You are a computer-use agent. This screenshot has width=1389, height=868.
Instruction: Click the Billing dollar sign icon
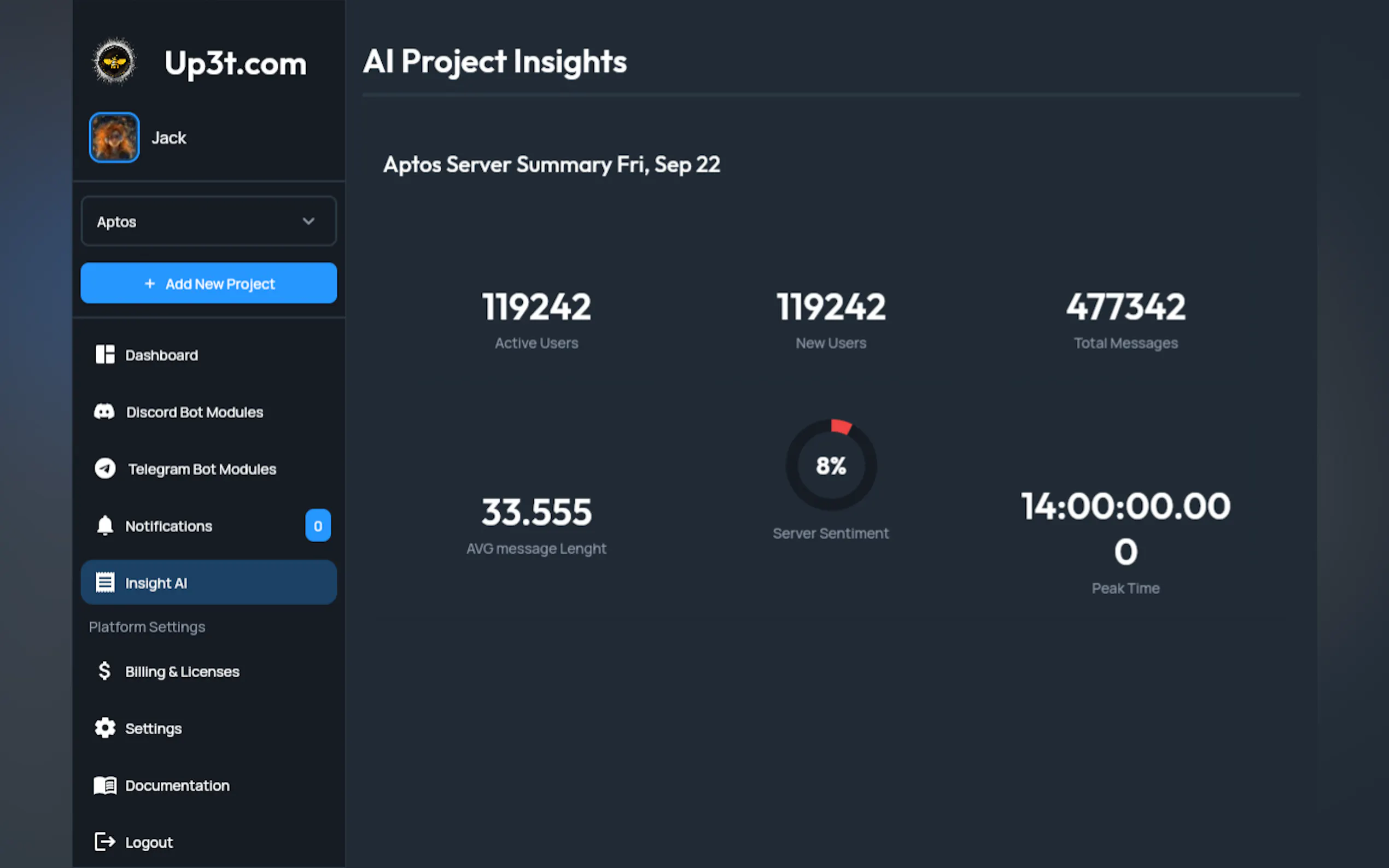click(x=104, y=671)
